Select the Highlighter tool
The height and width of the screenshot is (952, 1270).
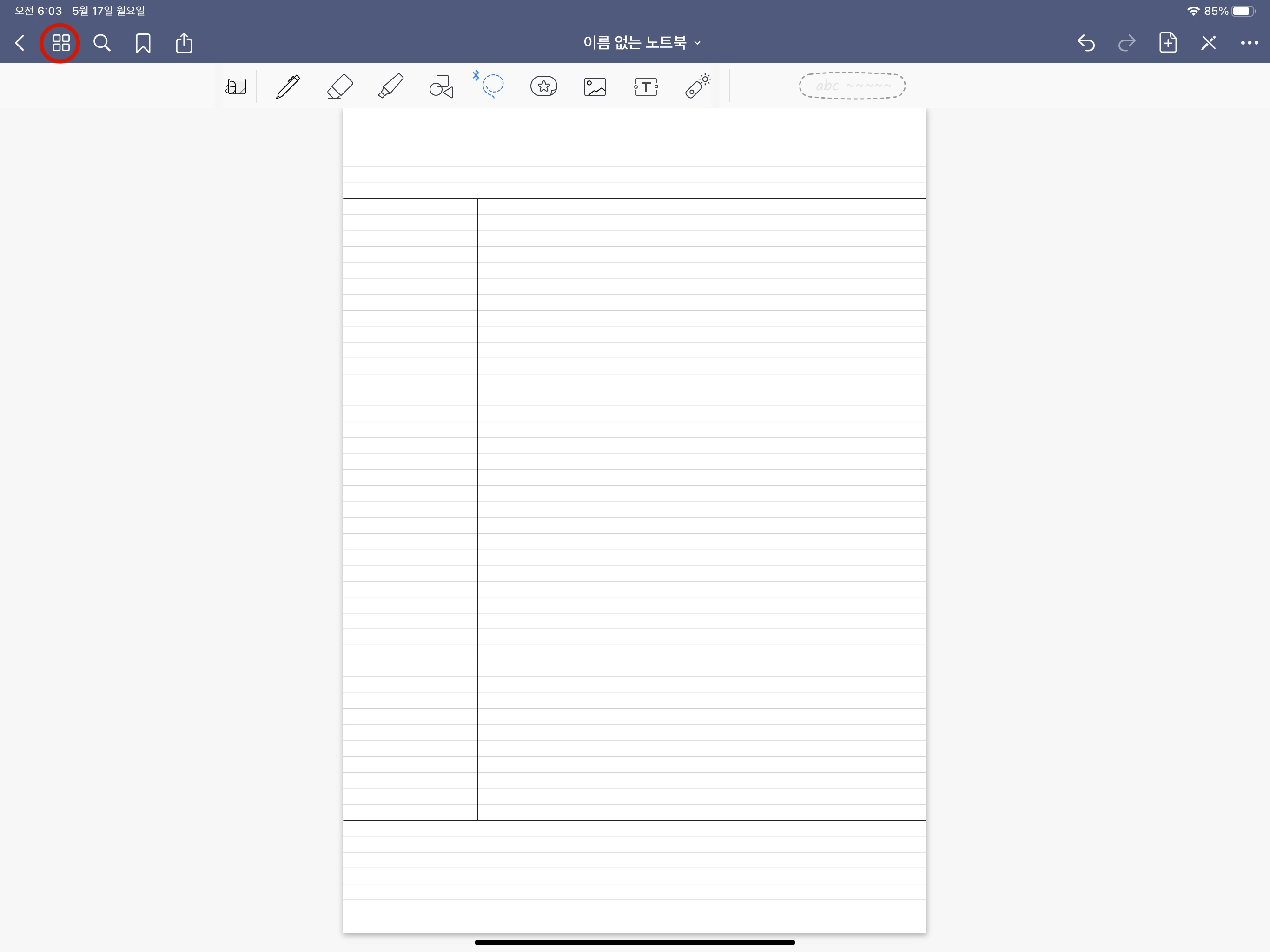coord(391,87)
